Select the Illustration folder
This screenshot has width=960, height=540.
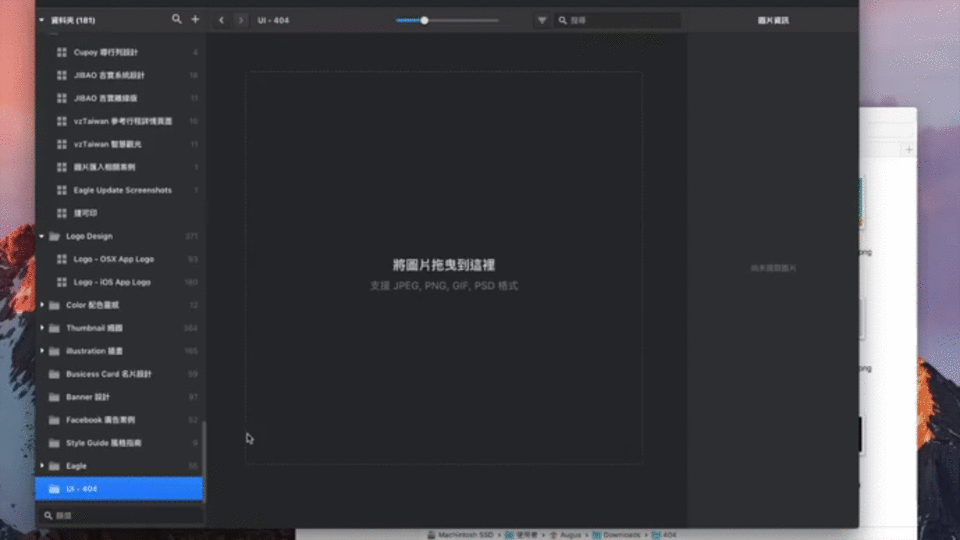pos(119,351)
